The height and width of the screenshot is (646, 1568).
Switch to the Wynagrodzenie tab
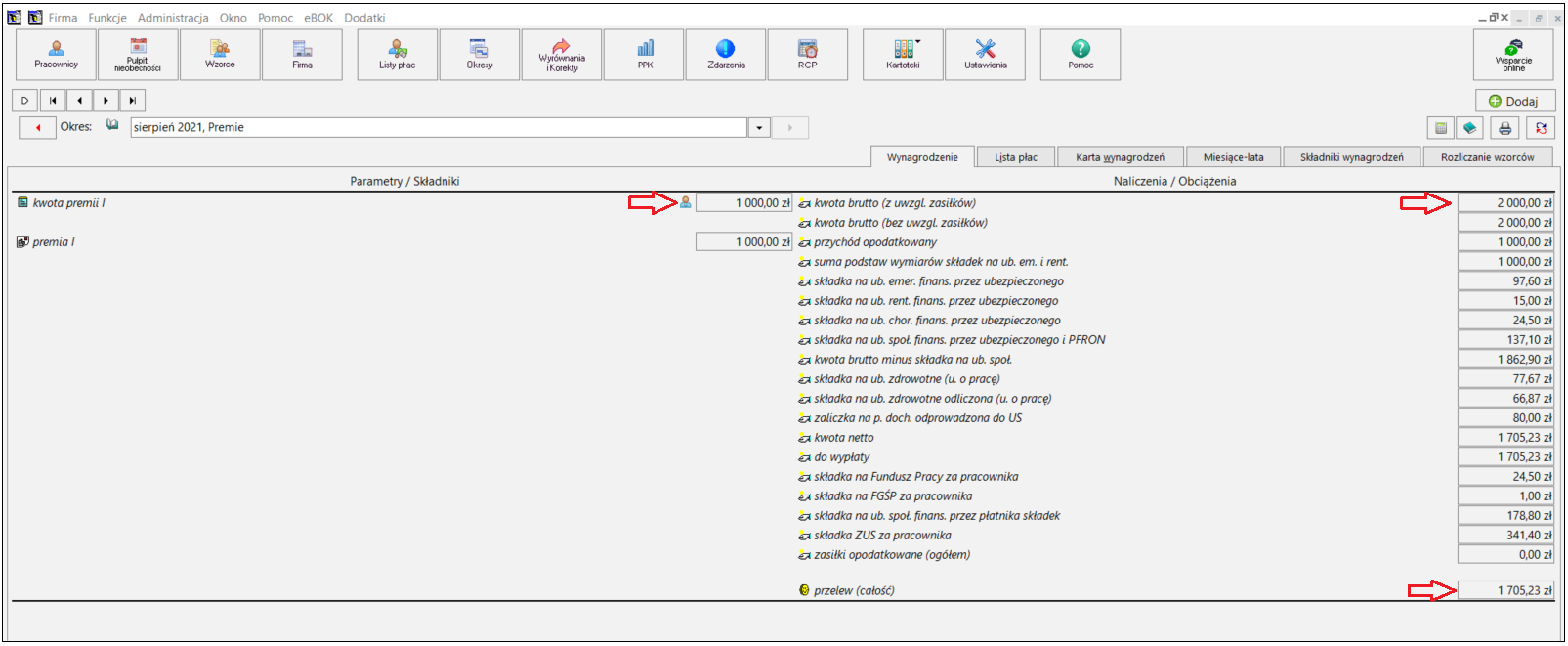pyautogui.click(x=922, y=156)
